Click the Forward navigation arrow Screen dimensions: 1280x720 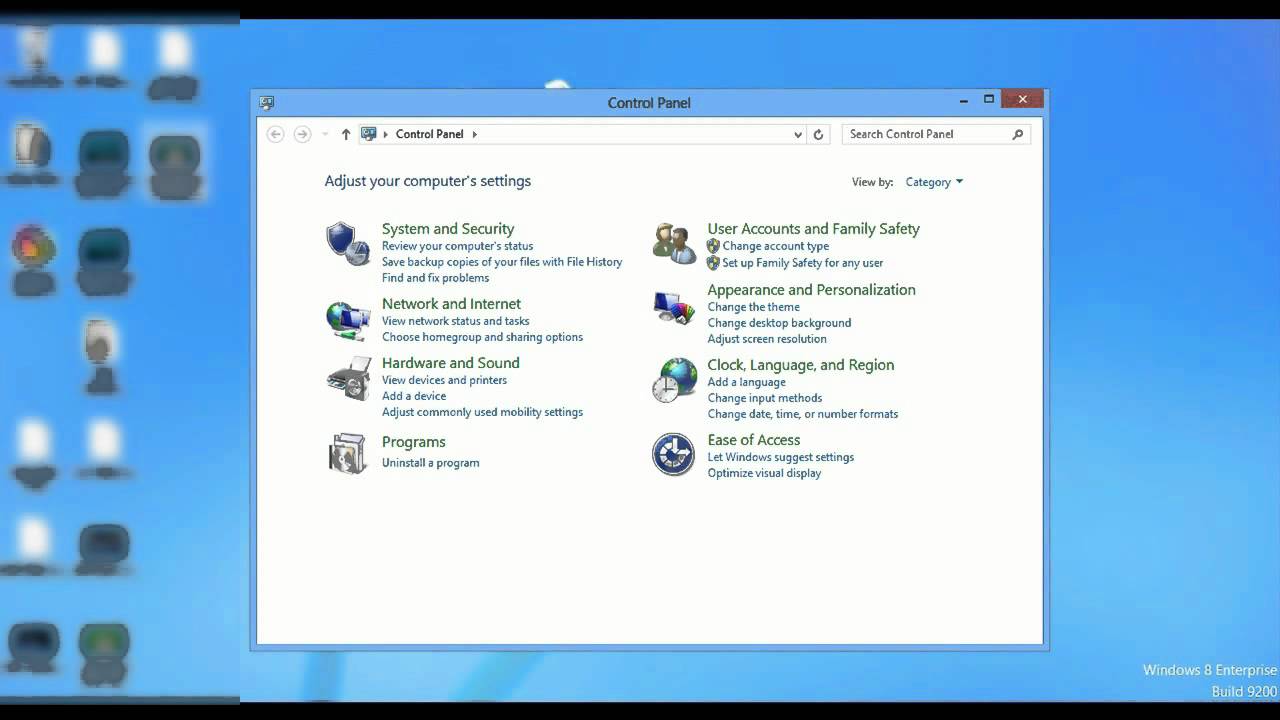(x=302, y=134)
